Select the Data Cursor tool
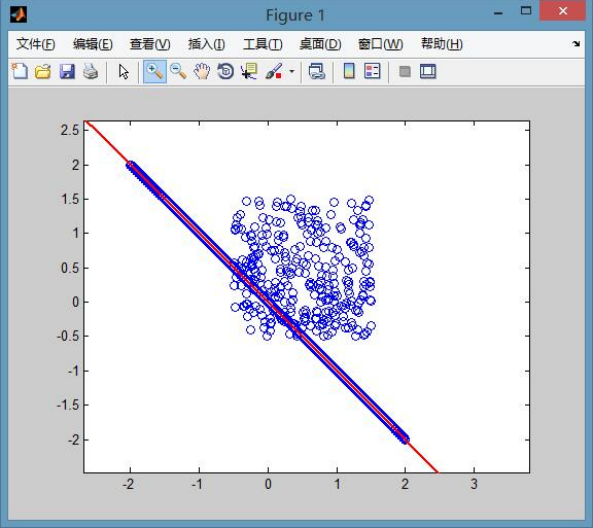Screen dimensions: 593x528 249,71
